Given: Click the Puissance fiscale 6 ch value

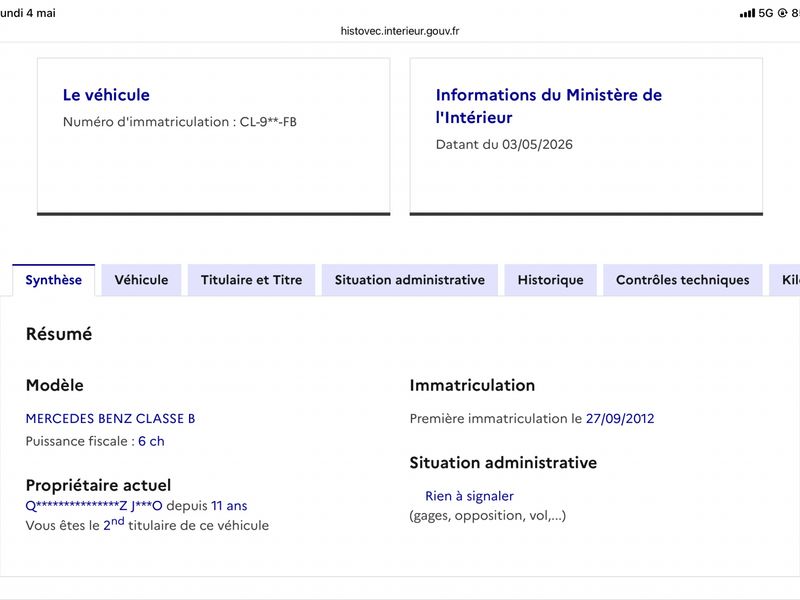Looking at the screenshot, I should point(151,441).
